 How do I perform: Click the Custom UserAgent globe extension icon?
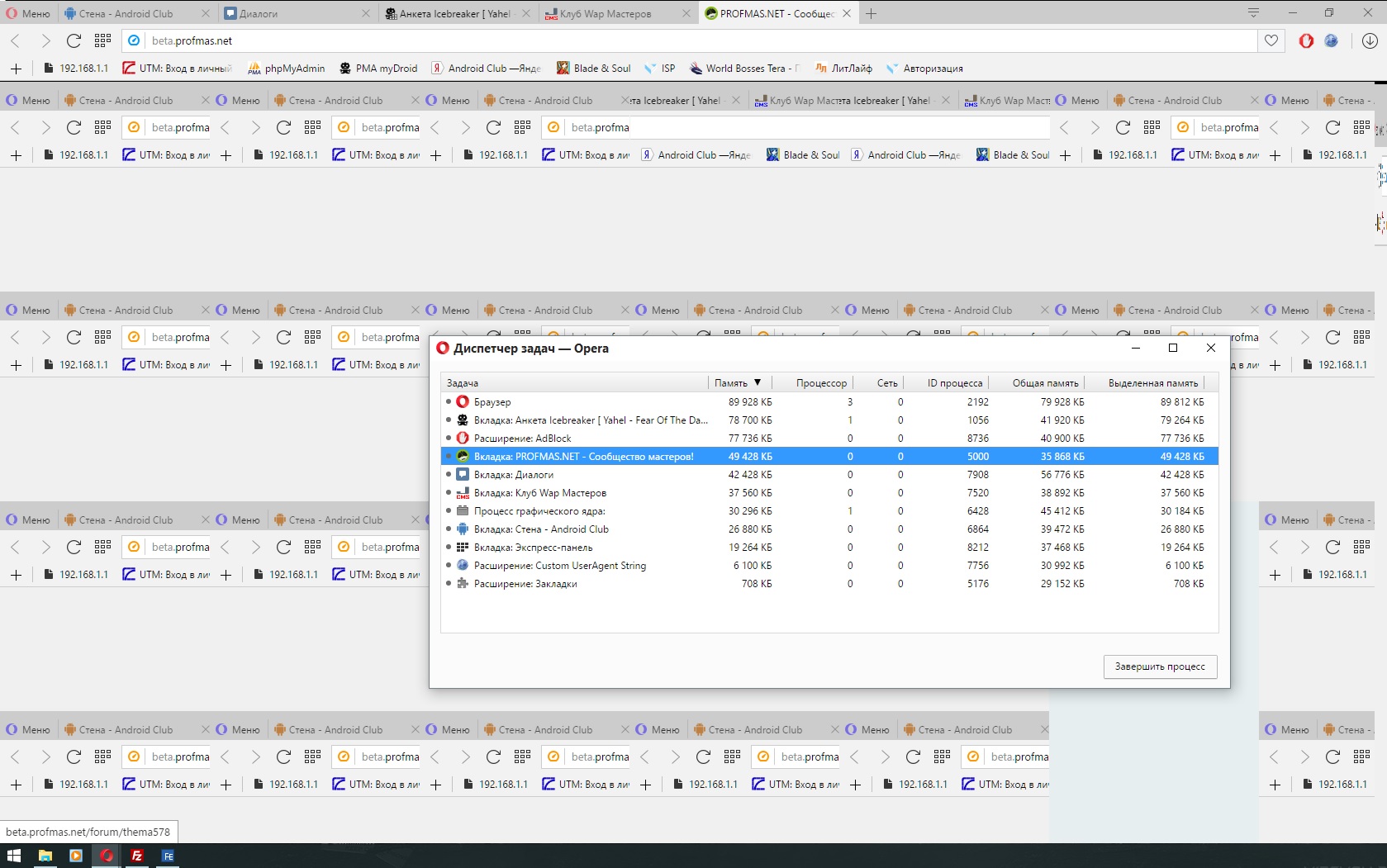[1331, 40]
